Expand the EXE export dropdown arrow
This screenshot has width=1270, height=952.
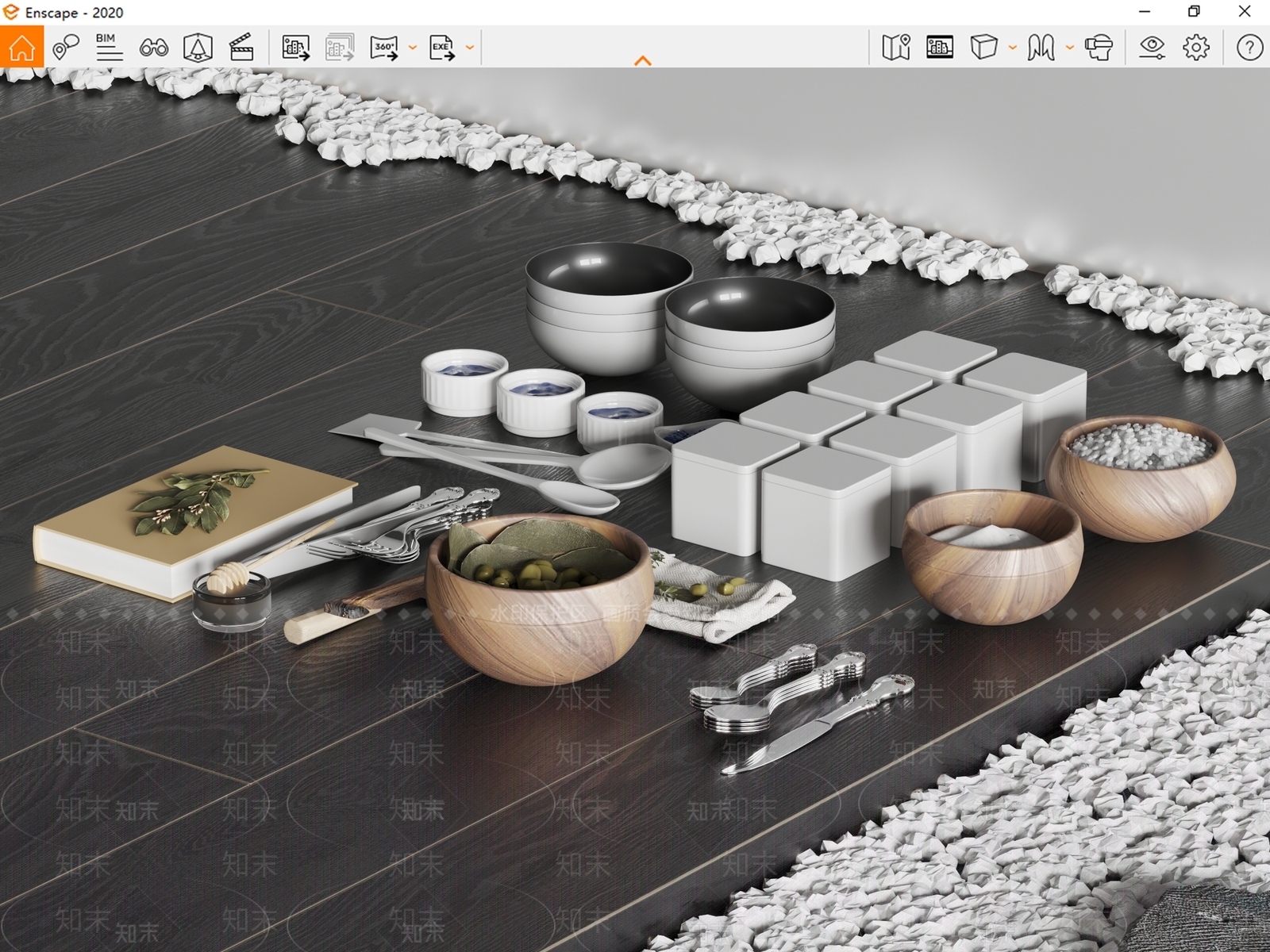470,48
